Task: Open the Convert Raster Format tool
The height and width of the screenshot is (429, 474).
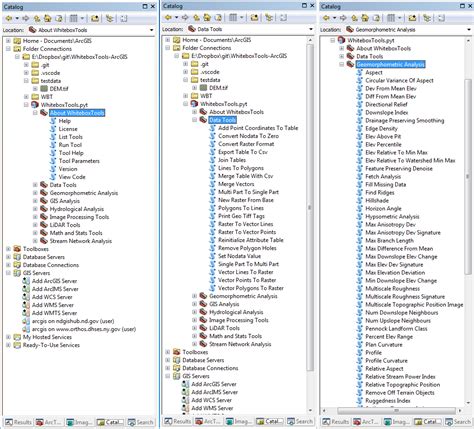Action: coord(246,144)
